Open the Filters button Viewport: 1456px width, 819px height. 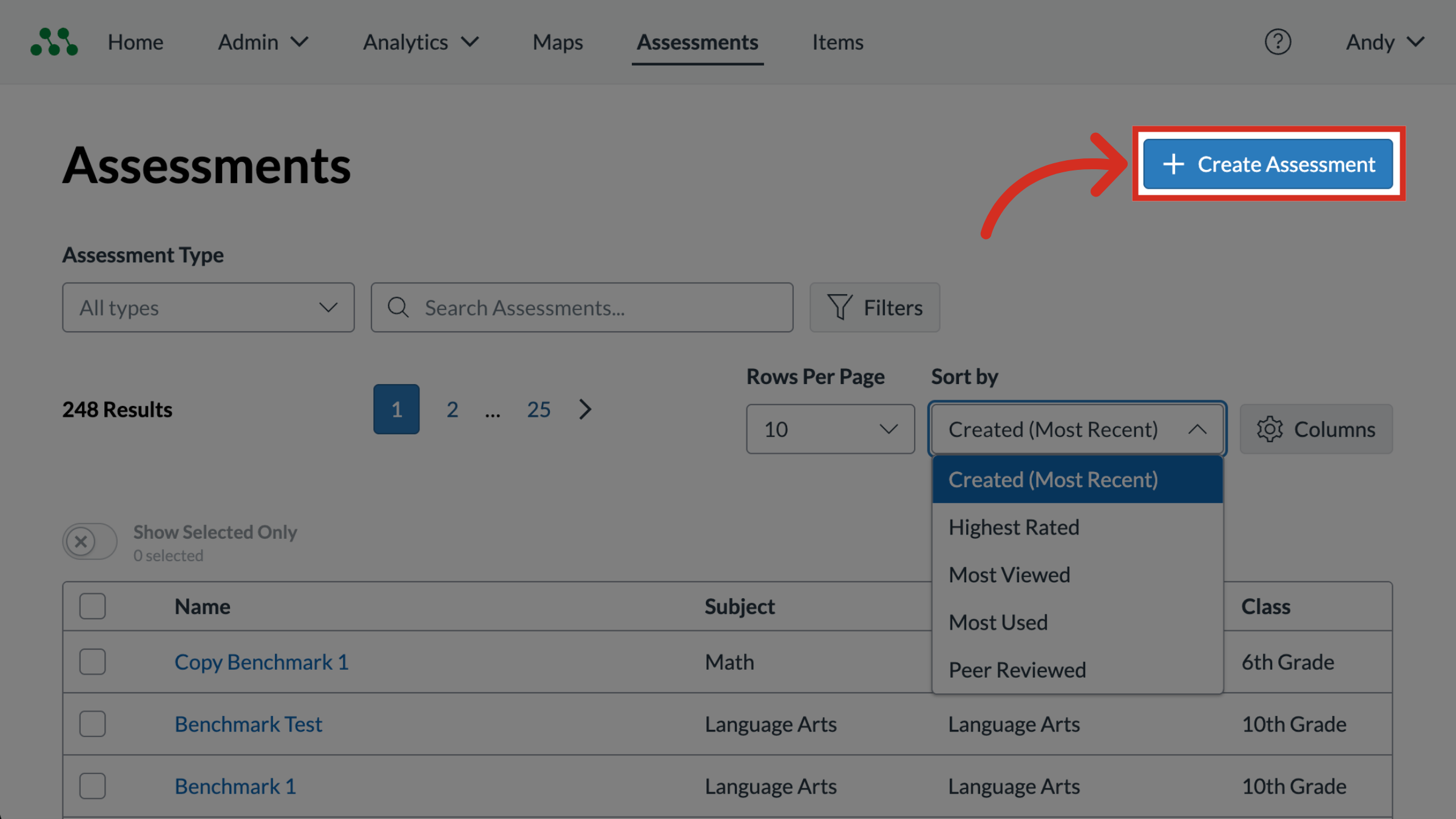[875, 308]
